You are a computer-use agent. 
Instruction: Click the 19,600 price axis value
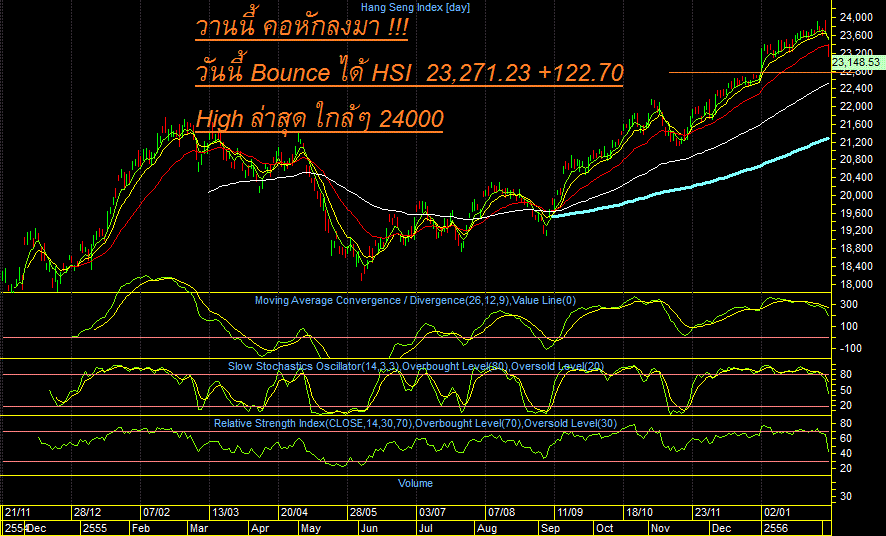click(x=856, y=213)
